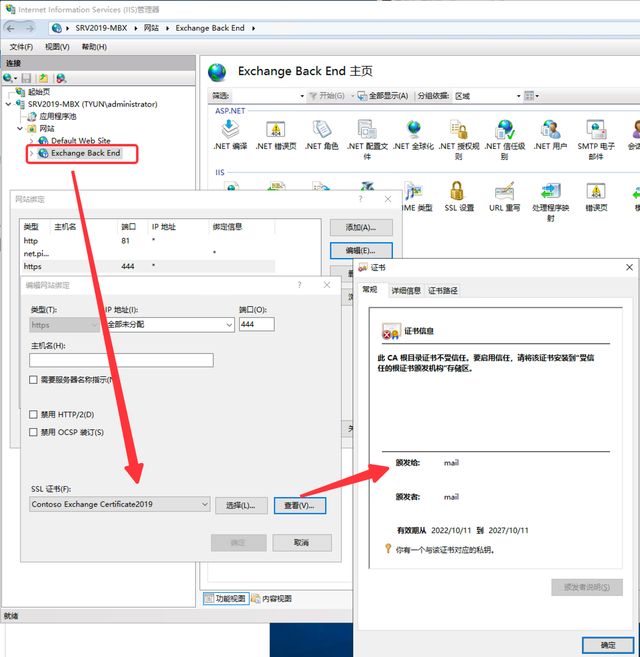The width and height of the screenshot is (640, 657).
Task: Click the back navigation arrow
Action: point(11,28)
